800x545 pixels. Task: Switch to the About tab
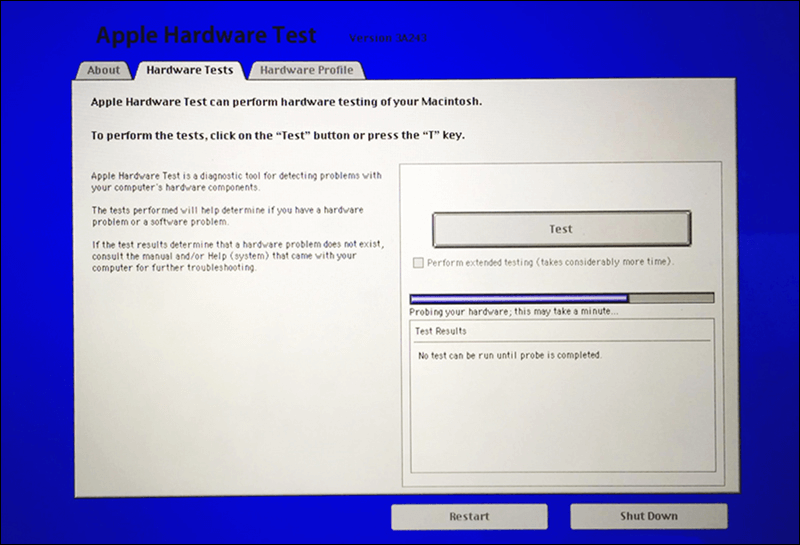[103, 70]
